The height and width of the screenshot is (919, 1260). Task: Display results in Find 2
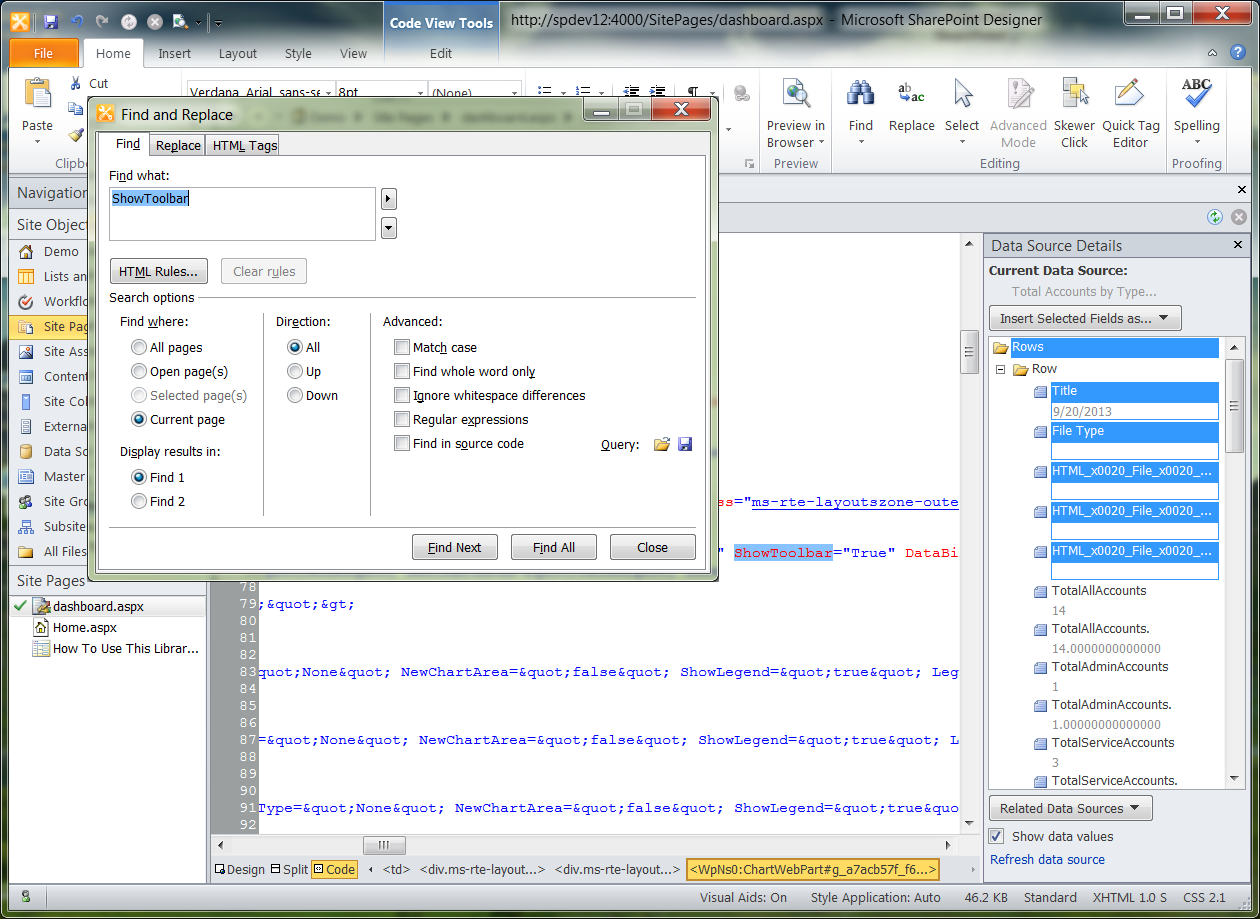139,502
